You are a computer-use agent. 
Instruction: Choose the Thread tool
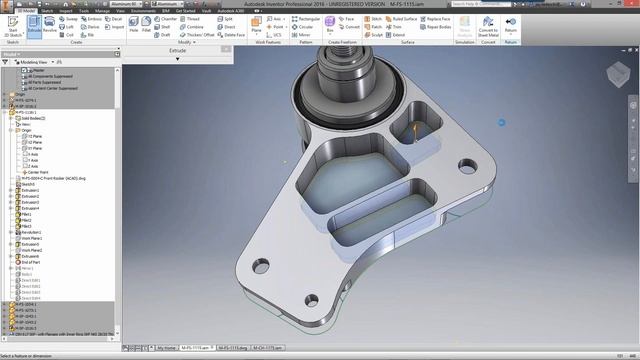click(x=190, y=19)
